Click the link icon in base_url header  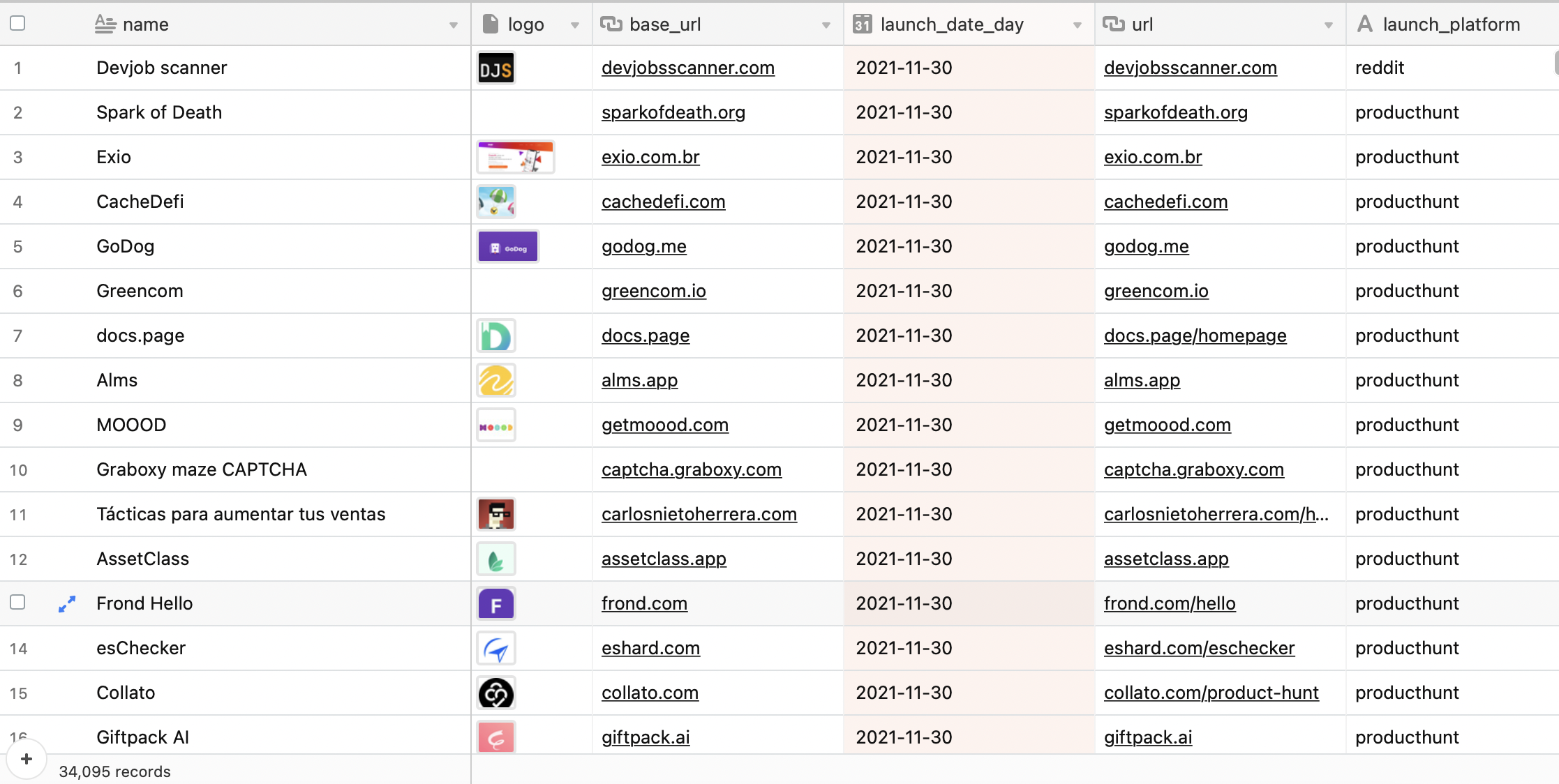tap(611, 24)
